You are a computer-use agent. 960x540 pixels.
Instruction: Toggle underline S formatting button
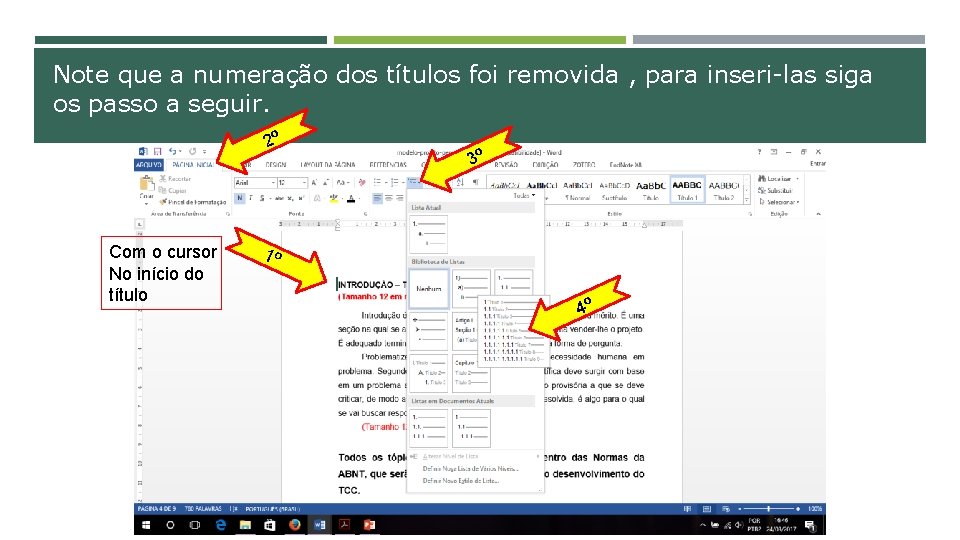pos(262,198)
